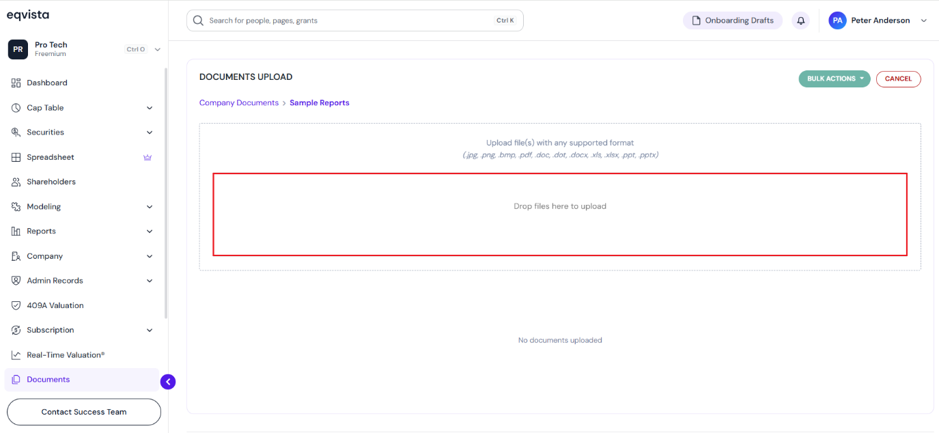Click the Dashboard grid icon in sidebar
Image resolution: width=939 pixels, height=433 pixels.
point(16,83)
